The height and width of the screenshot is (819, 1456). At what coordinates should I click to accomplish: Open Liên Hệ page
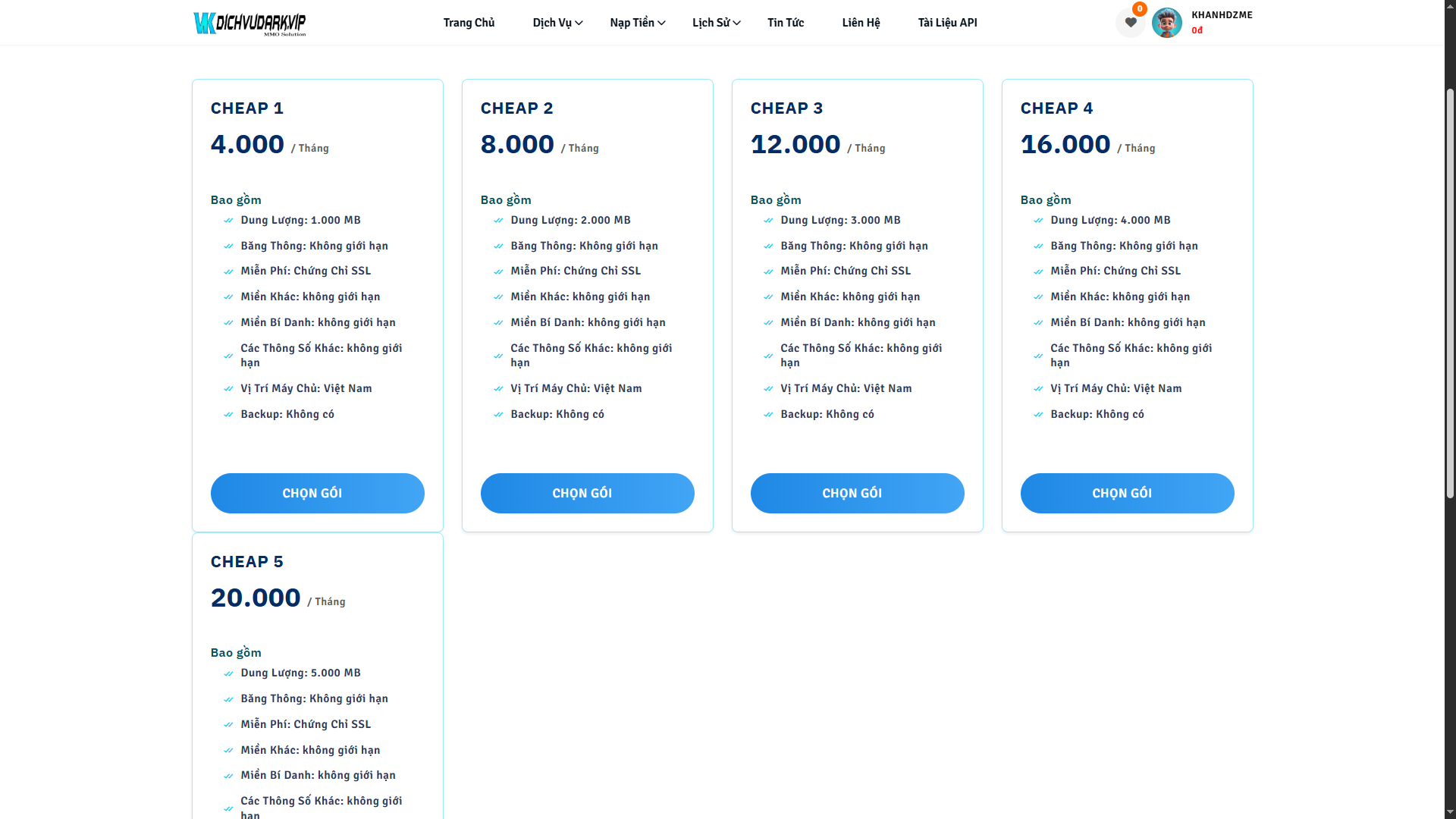(861, 23)
